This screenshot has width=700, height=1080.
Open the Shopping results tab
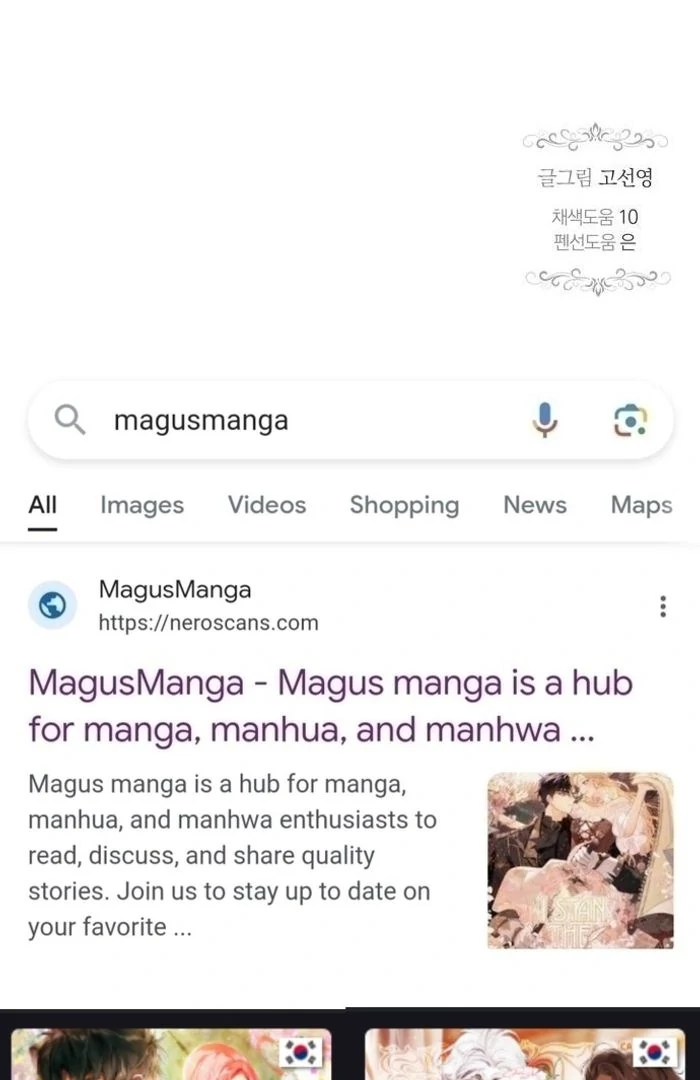point(404,505)
